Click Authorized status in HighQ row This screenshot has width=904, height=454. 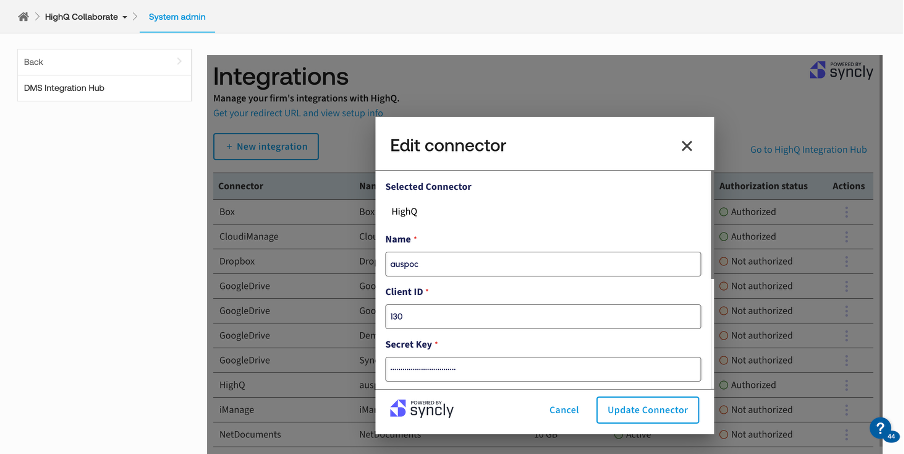[x=748, y=385]
